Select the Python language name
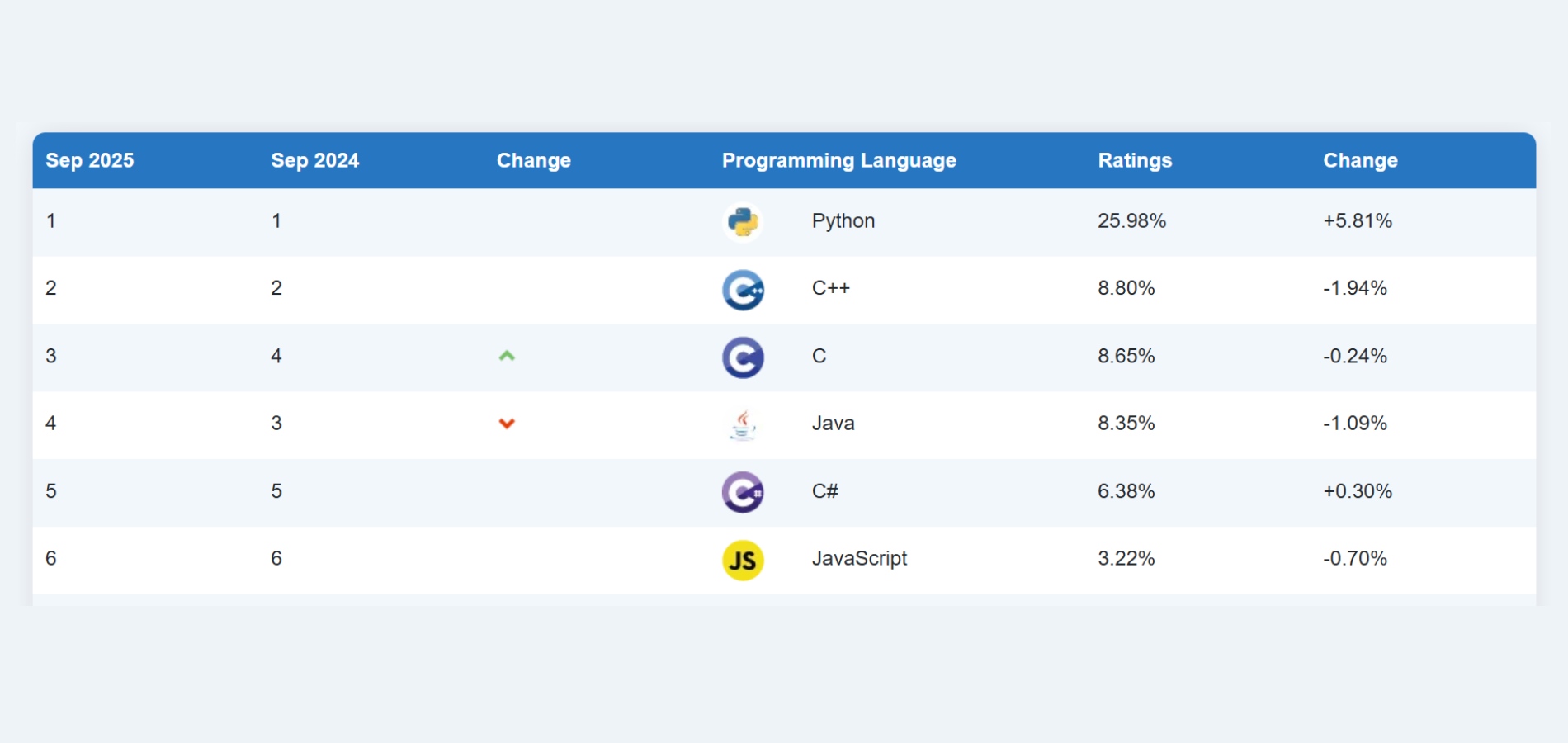Screen dimensions: 1568x743 click(843, 221)
